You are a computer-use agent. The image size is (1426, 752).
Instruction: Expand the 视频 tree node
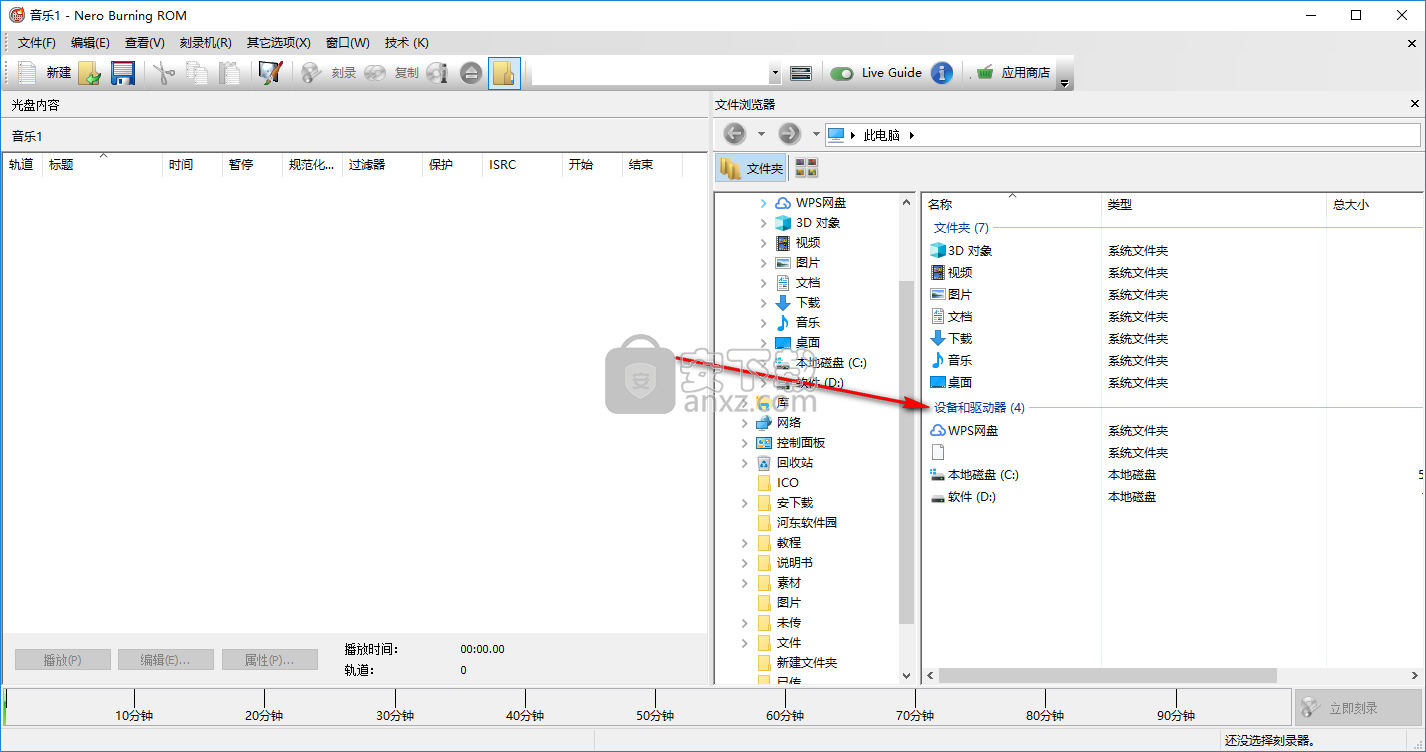(763, 243)
